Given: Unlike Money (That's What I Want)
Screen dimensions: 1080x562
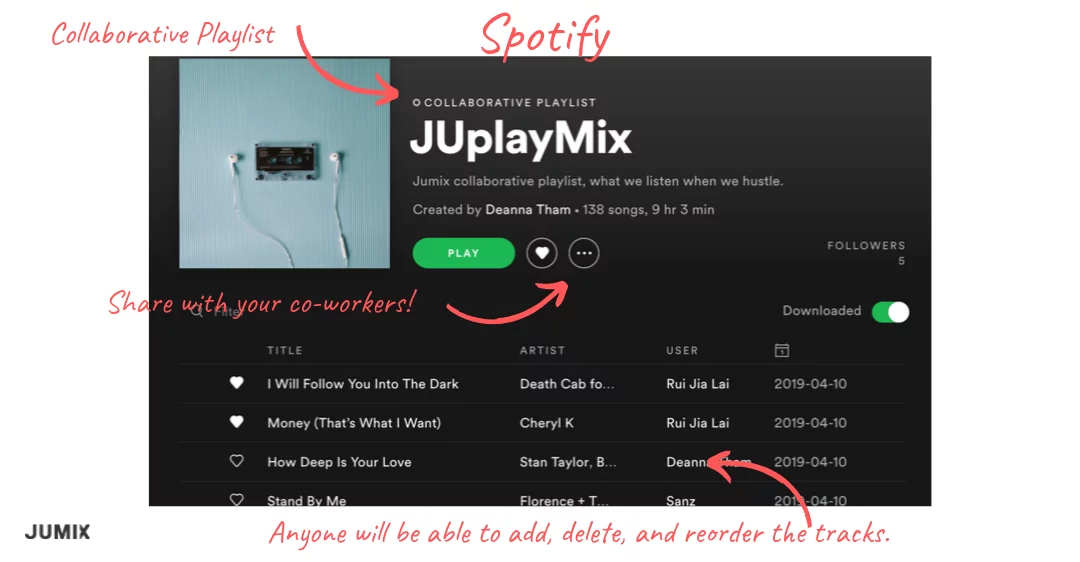Looking at the screenshot, I should pyautogui.click(x=236, y=422).
